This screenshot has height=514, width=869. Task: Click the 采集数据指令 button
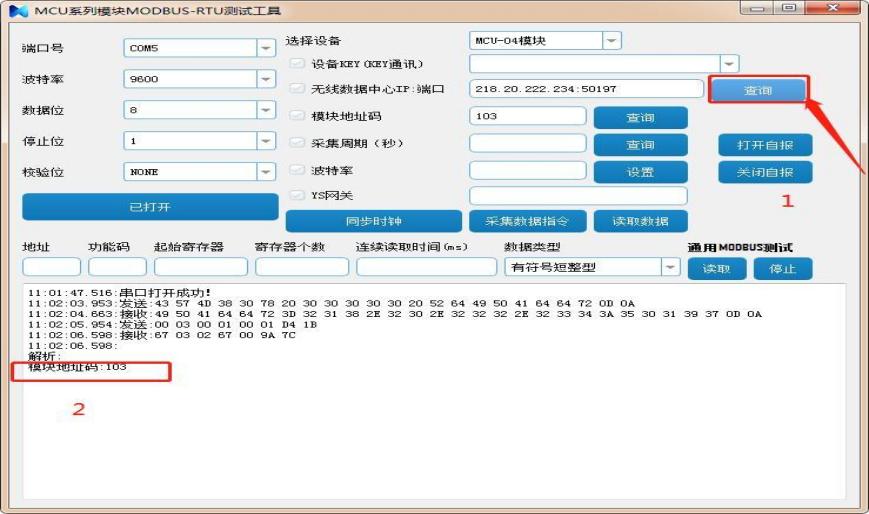click(528, 221)
